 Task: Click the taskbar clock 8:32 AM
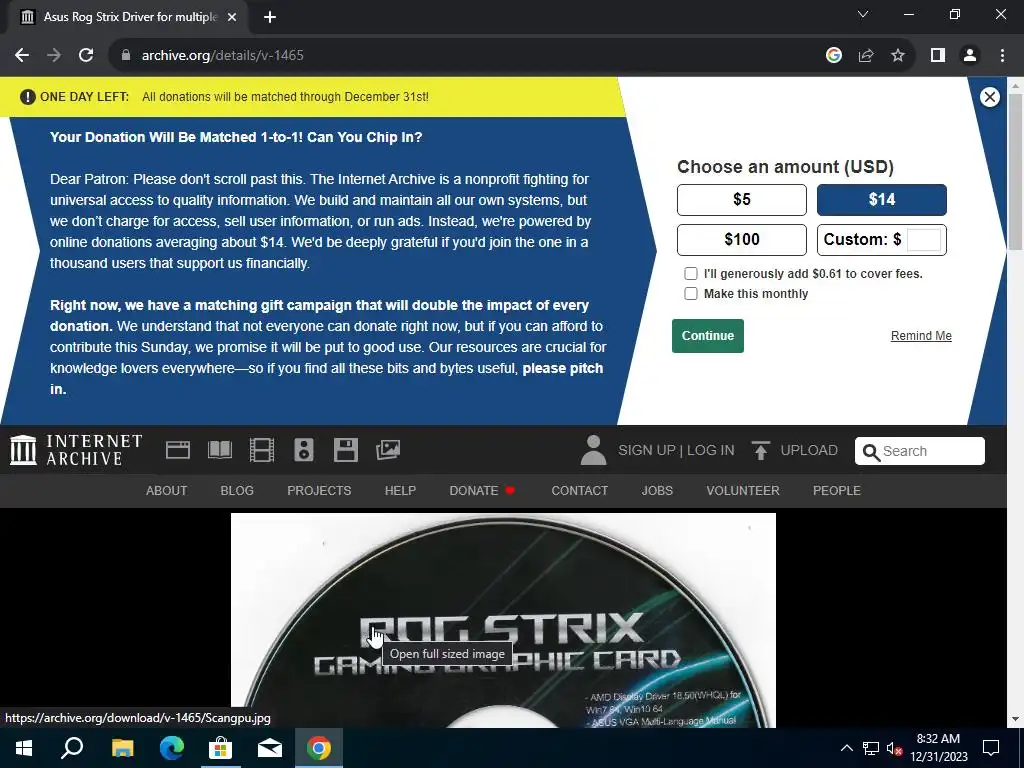pyautogui.click(x=938, y=739)
